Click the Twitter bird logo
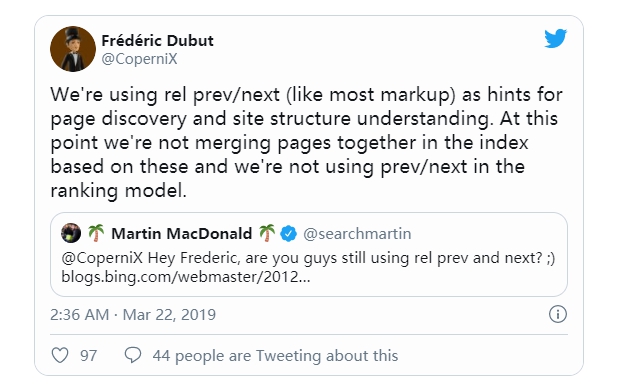625x392 pixels. pos(556,38)
